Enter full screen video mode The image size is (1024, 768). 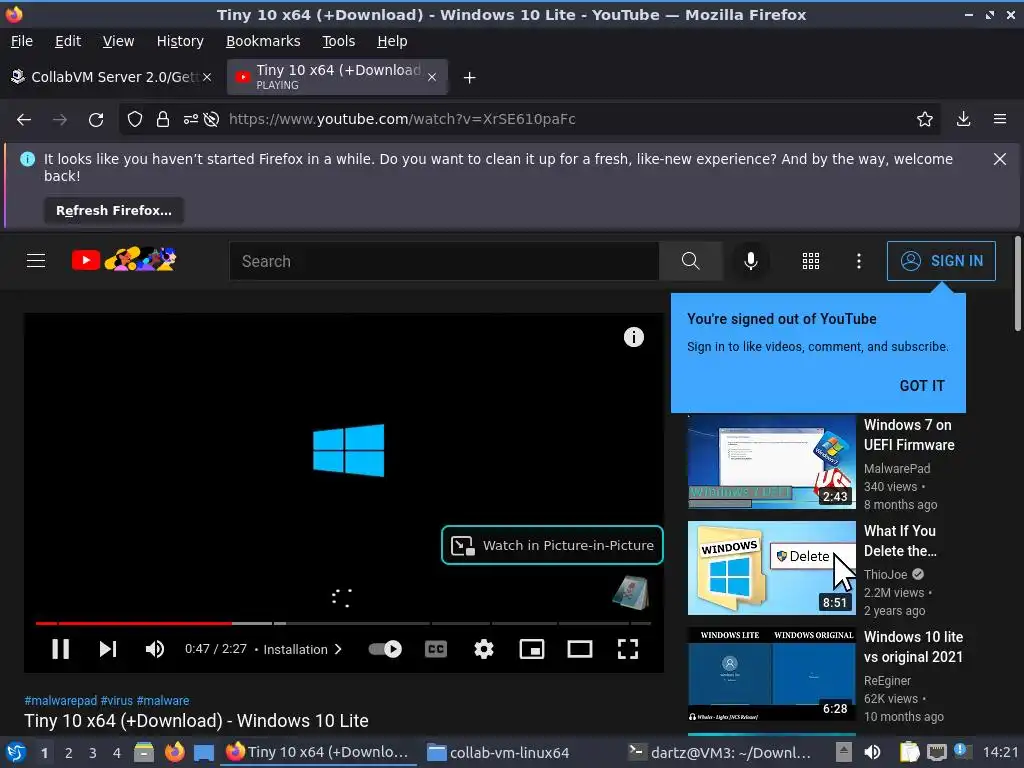(628, 649)
